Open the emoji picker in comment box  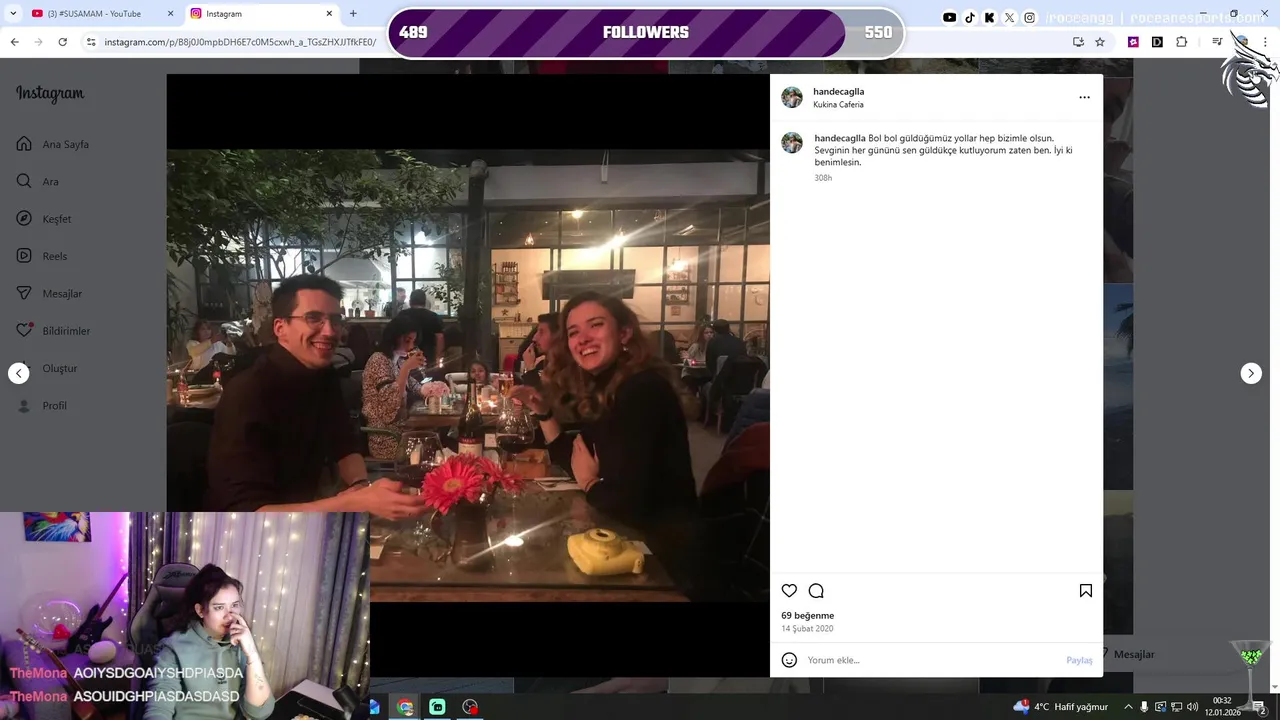pyautogui.click(x=789, y=660)
